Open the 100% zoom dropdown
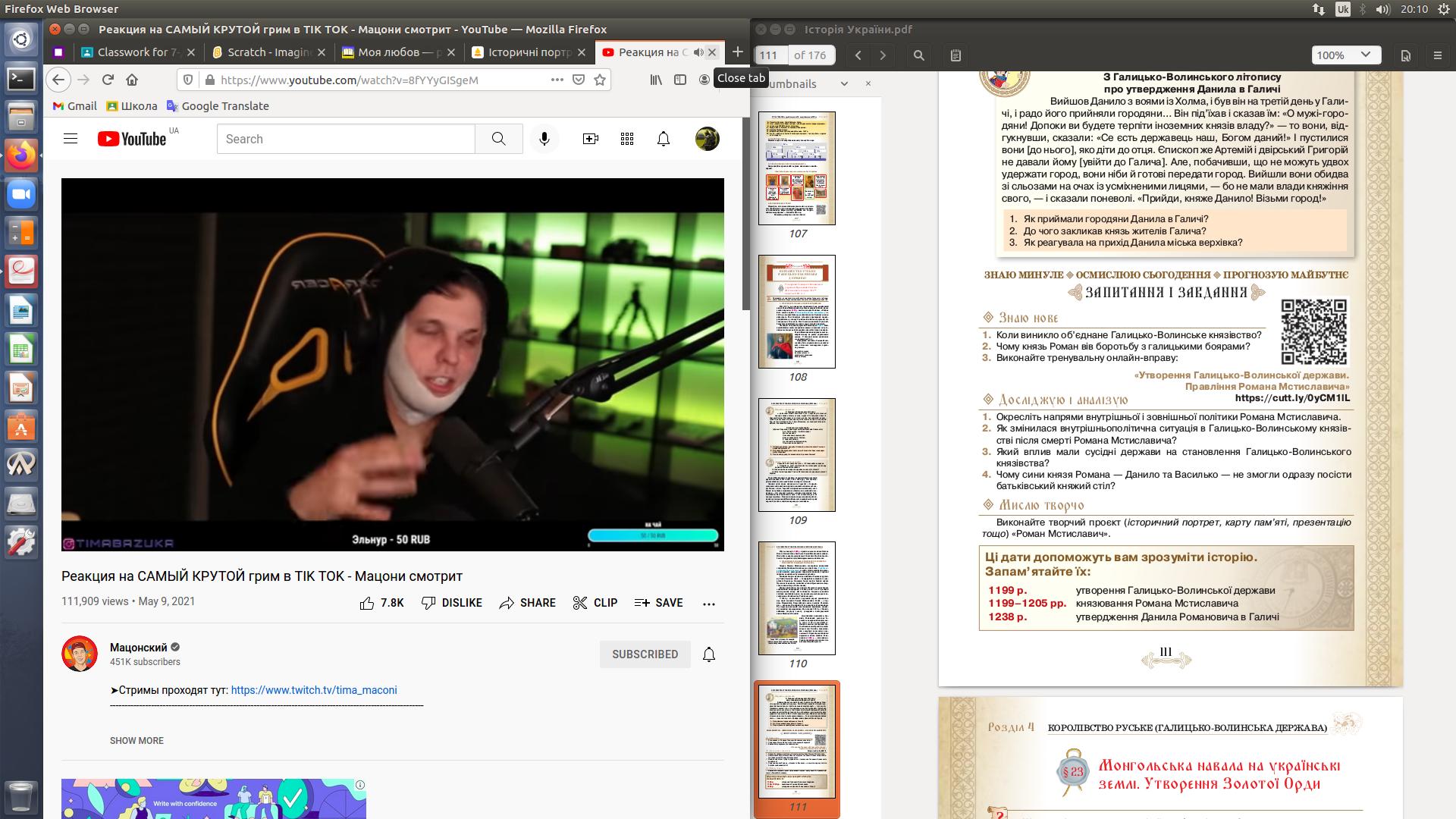This screenshot has width=1456, height=819. [x=1346, y=55]
